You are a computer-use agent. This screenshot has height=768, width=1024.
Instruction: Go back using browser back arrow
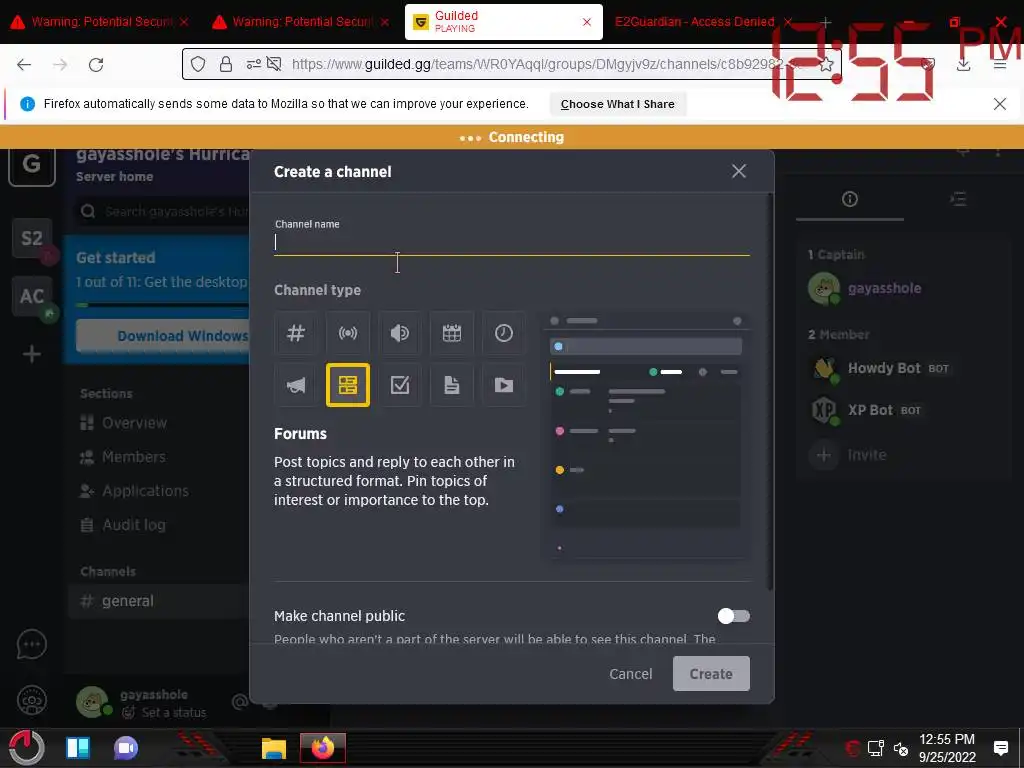pos(24,65)
